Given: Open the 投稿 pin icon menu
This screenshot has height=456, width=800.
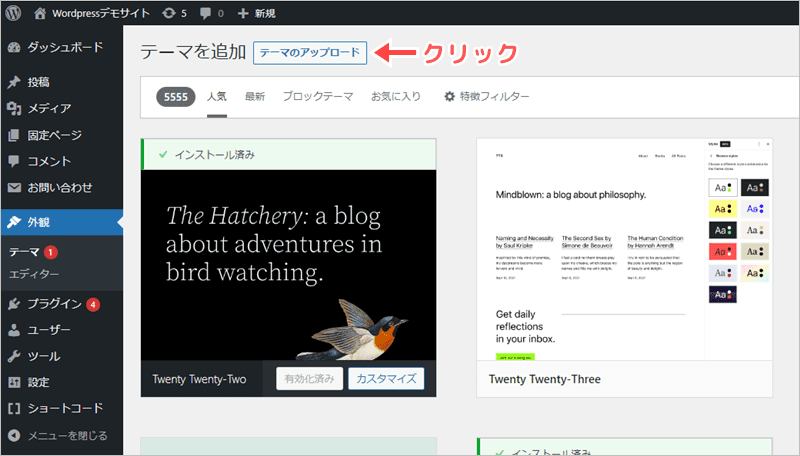Looking at the screenshot, I should 14,82.
